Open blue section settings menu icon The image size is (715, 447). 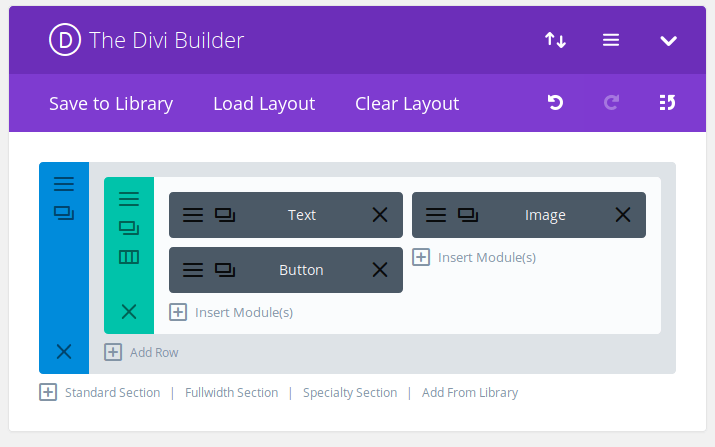pos(64,184)
